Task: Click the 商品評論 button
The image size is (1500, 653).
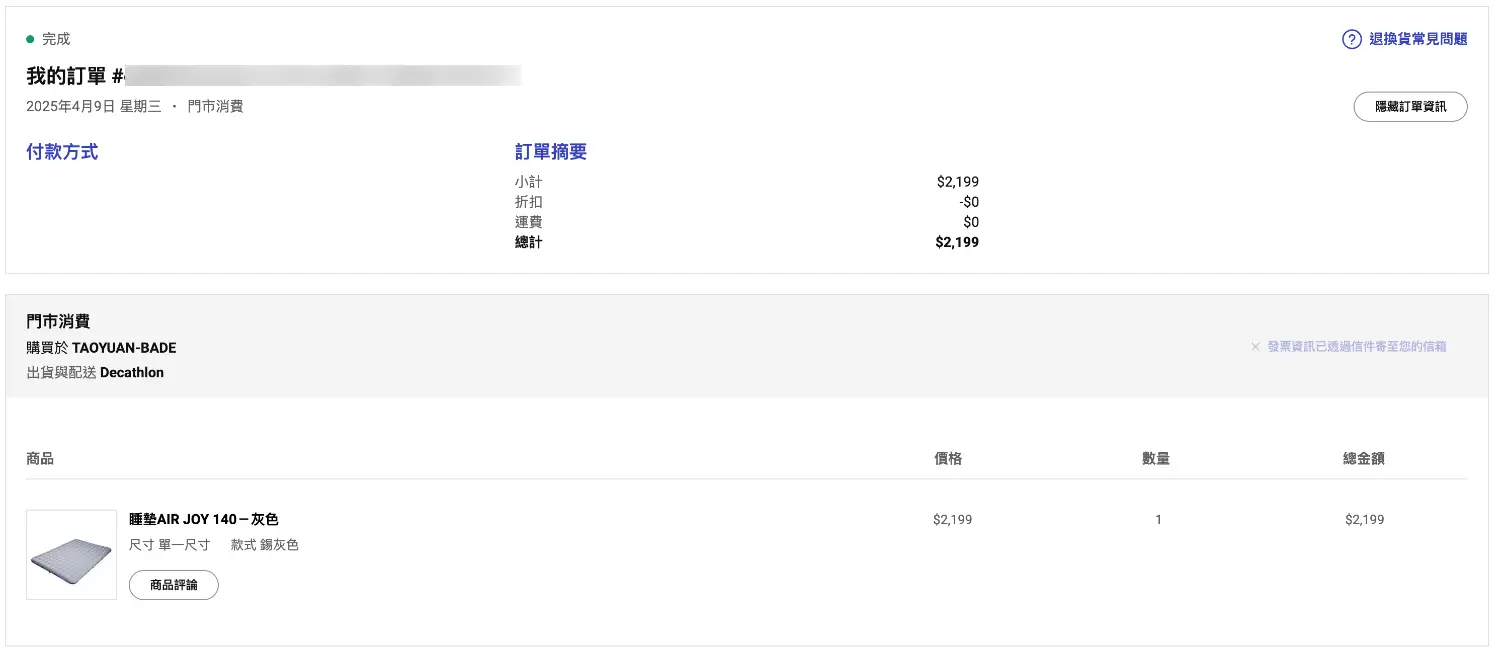Action: click(174, 585)
